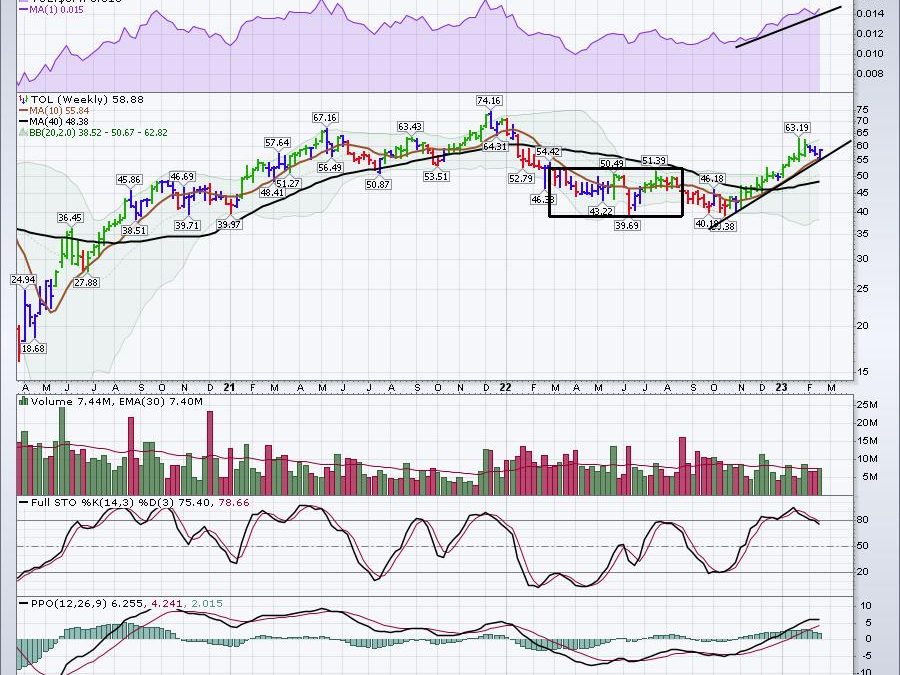The height and width of the screenshot is (675, 900).
Task: Click the 53.51 price label
Action: pos(436,176)
